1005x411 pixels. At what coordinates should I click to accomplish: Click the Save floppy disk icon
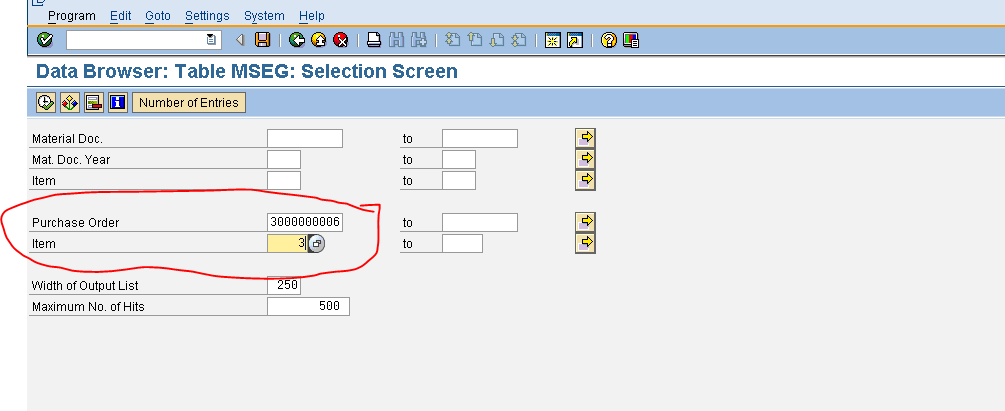click(262, 40)
